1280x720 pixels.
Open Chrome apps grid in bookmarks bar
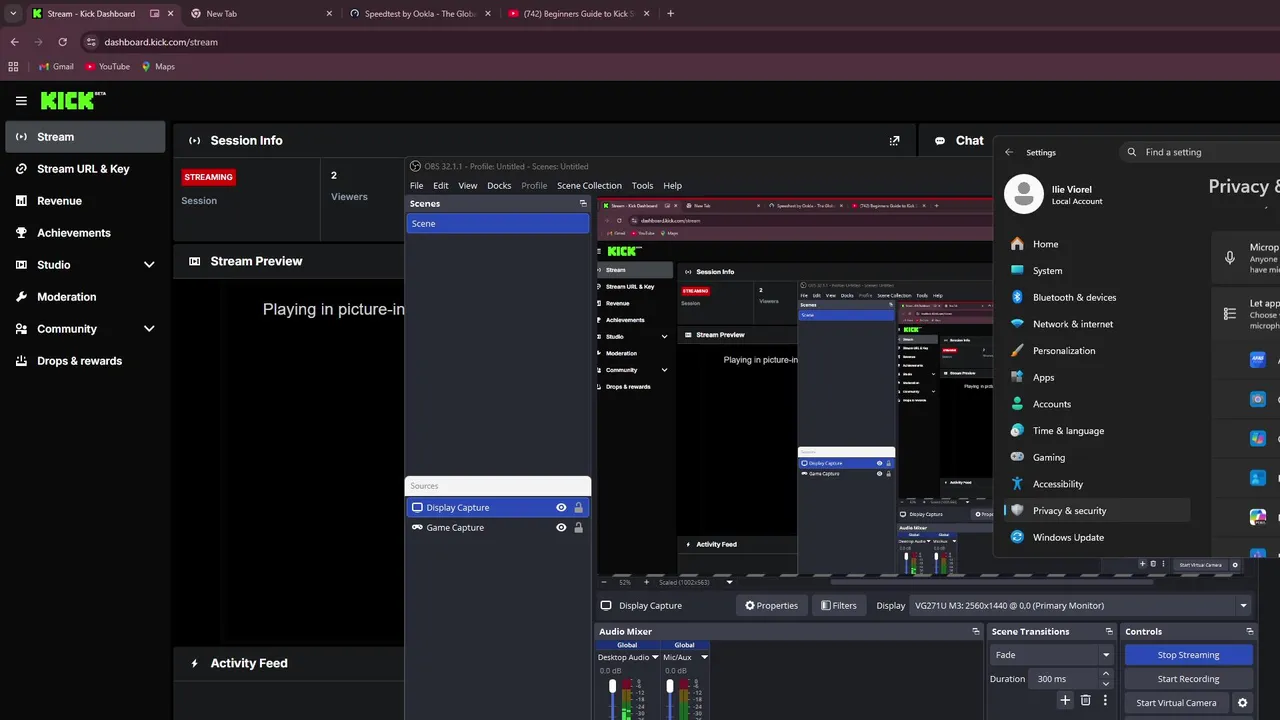tap(13, 66)
